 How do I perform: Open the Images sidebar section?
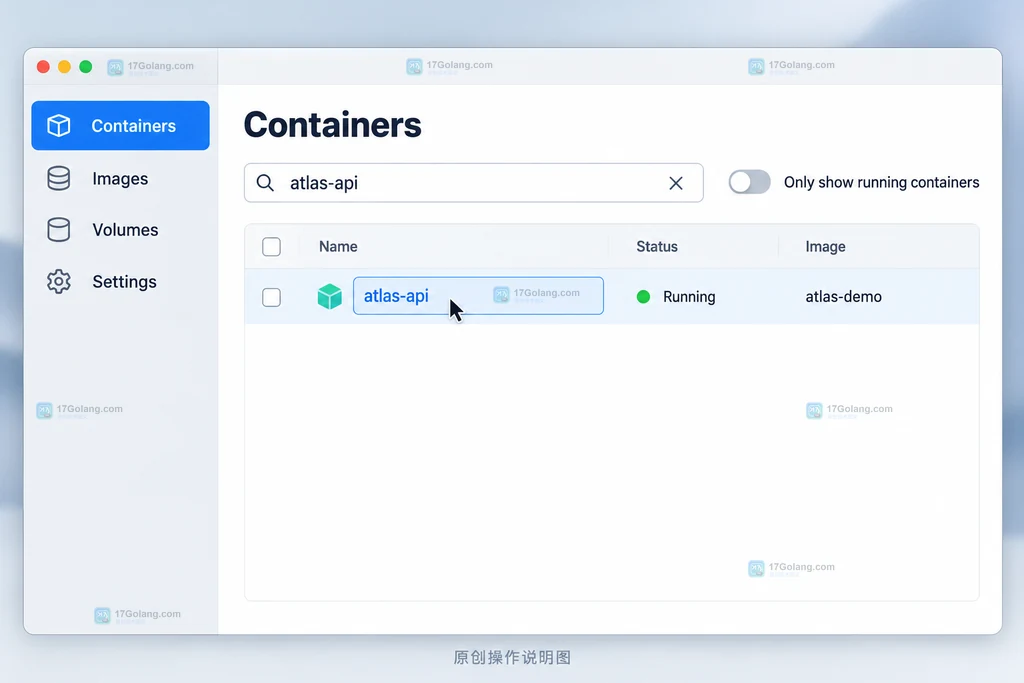coord(120,178)
